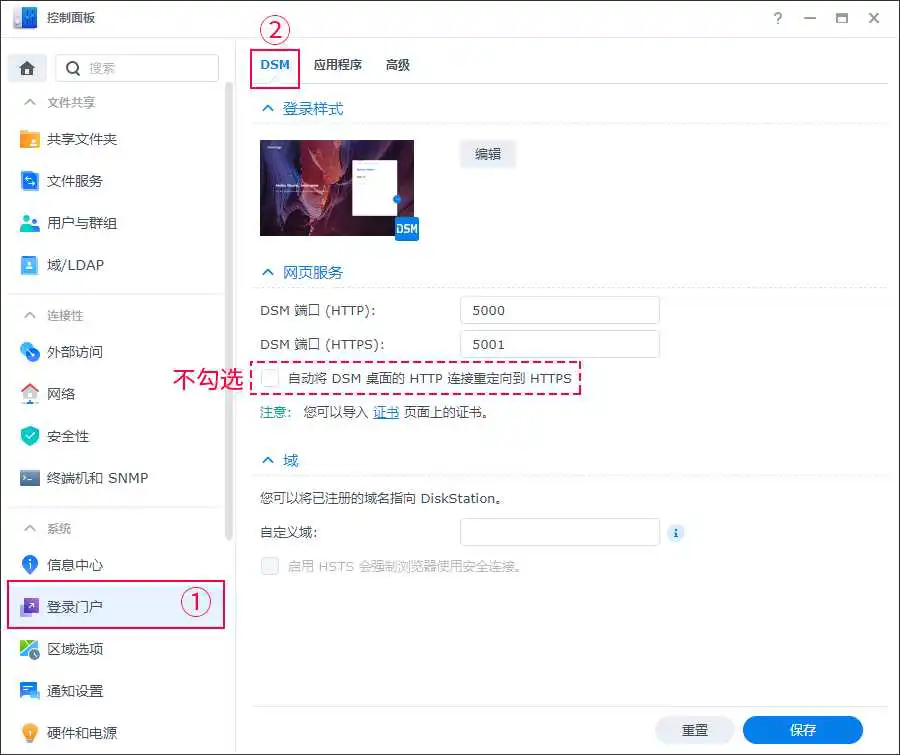The image size is (900, 755).
Task: Click the login style preview thumbnail
Action: tap(336, 188)
